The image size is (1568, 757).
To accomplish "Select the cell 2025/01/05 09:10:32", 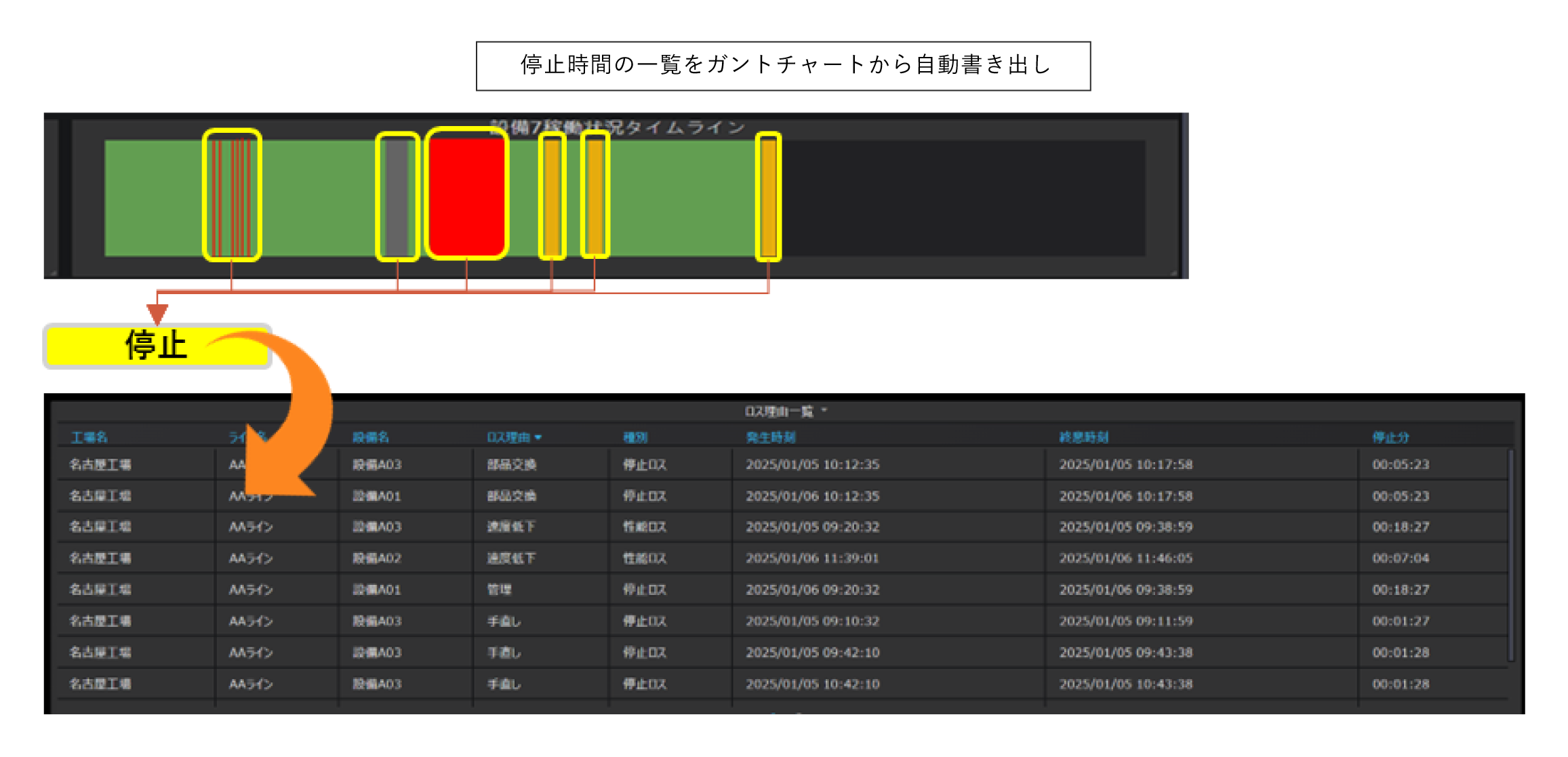I will pyautogui.click(x=812, y=621).
